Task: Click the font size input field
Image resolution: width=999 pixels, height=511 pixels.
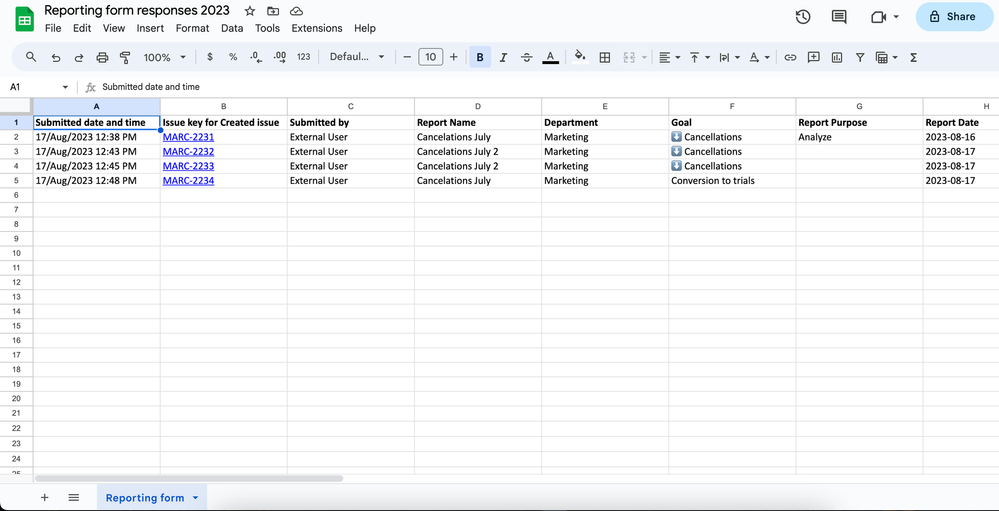Action: (x=431, y=57)
